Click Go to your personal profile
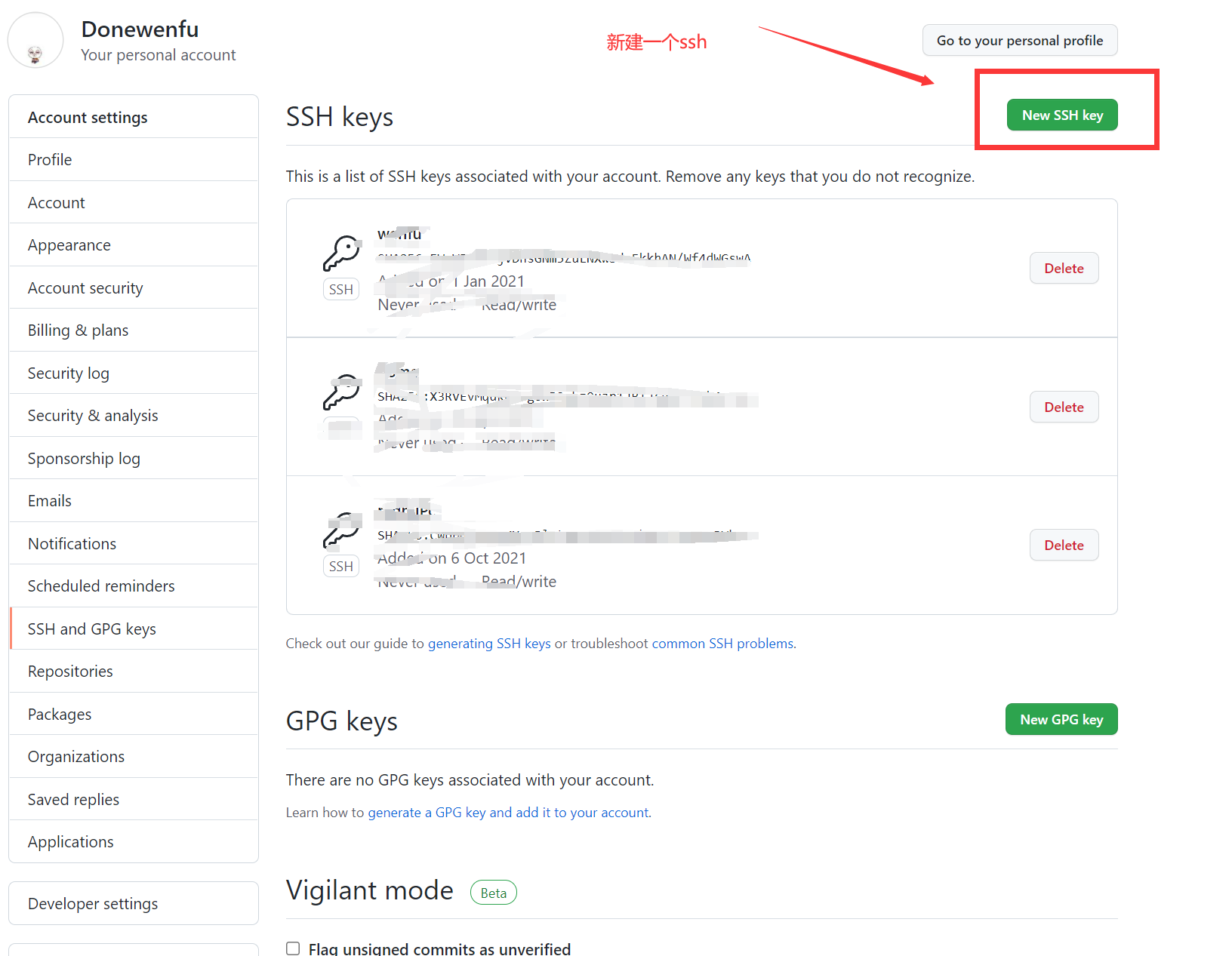The width and height of the screenshot is (1232, 956). (1020, 40)
